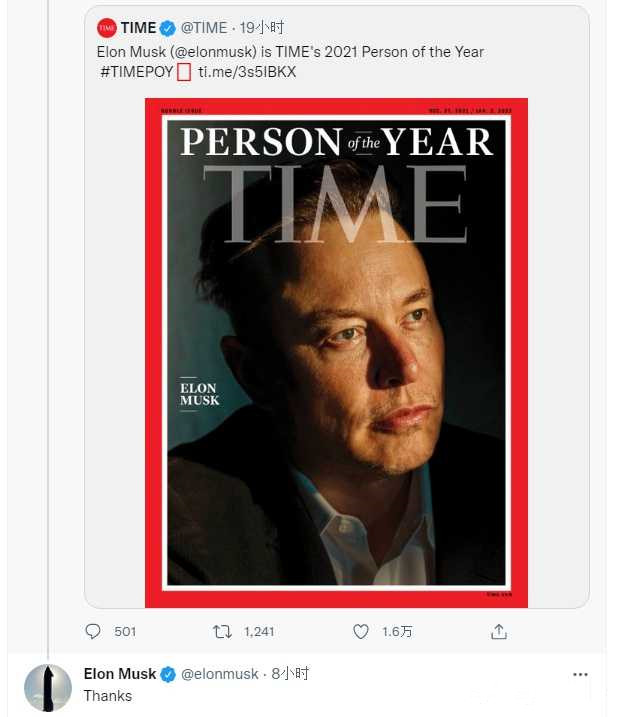This screenshot has width=618, height=717.
Task: Retweet the TIME tweet via retweet icon
Action: pyautogui.click(x=222, y=631)
